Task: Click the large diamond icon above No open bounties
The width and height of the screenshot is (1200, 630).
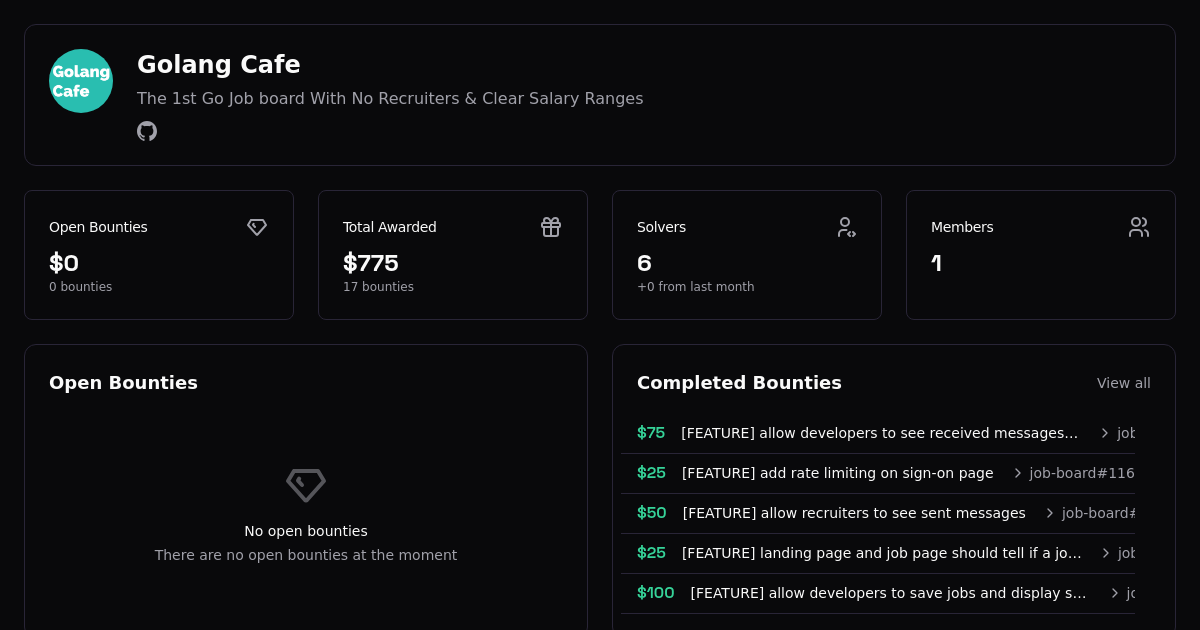Action: click(306, 485)
